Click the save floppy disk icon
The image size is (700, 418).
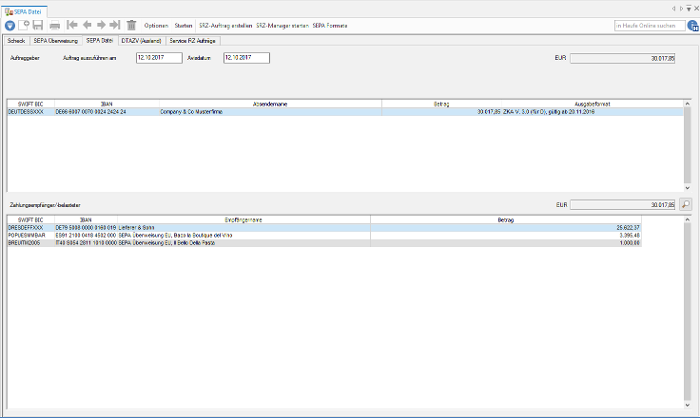point(38,25)
